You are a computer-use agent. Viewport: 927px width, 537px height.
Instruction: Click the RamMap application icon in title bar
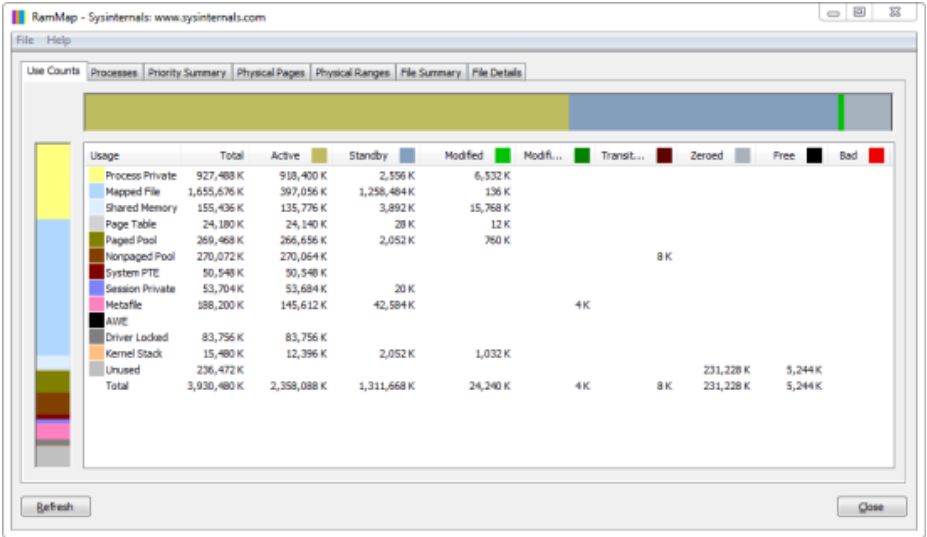[x=19, y=17]
